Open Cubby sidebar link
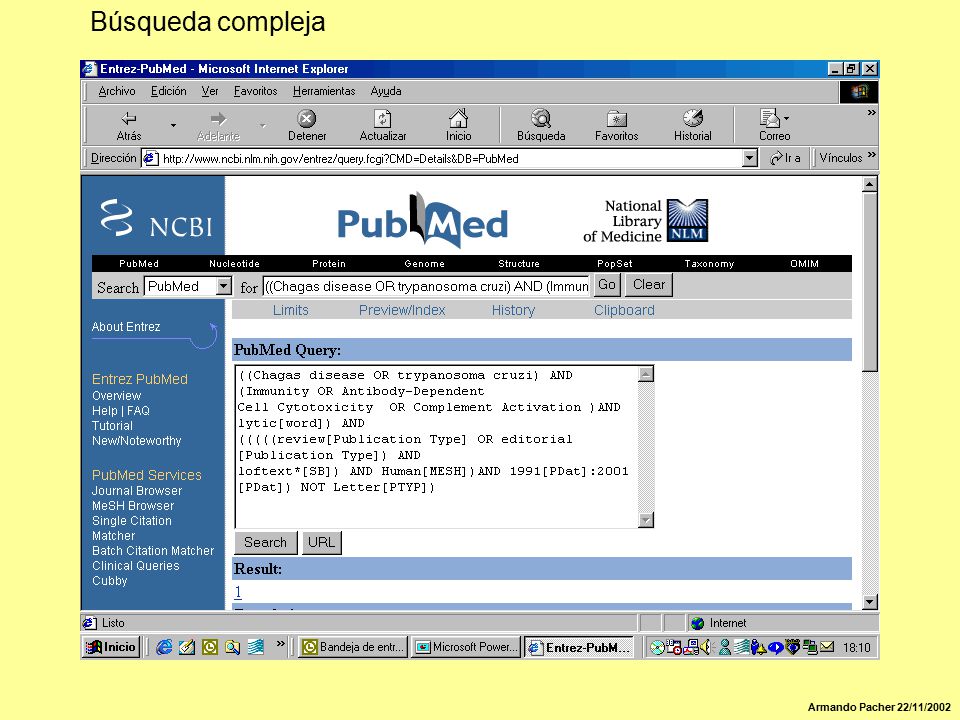 (x=110, y=580)
